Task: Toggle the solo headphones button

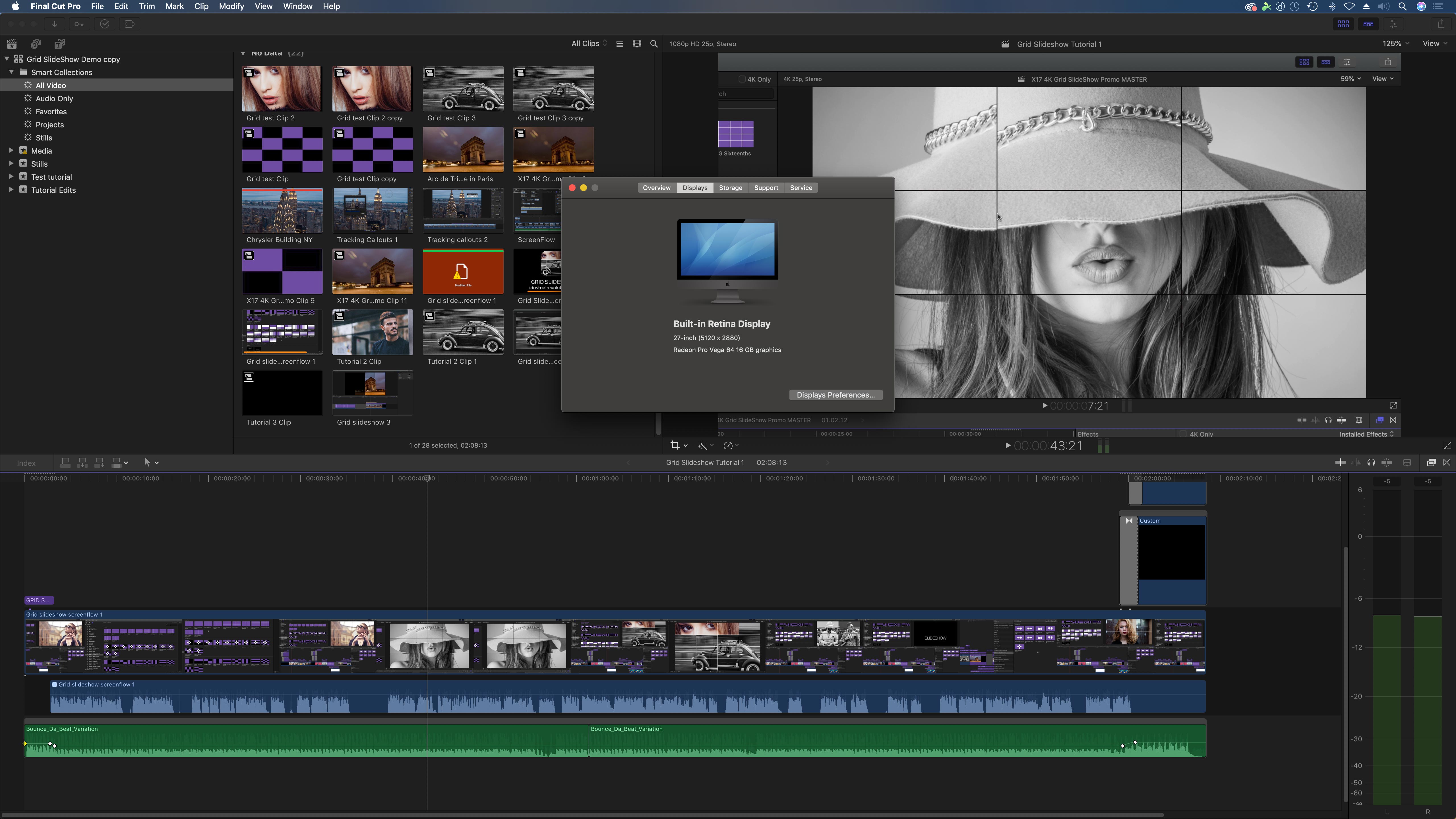Action: coord(1371,462)
